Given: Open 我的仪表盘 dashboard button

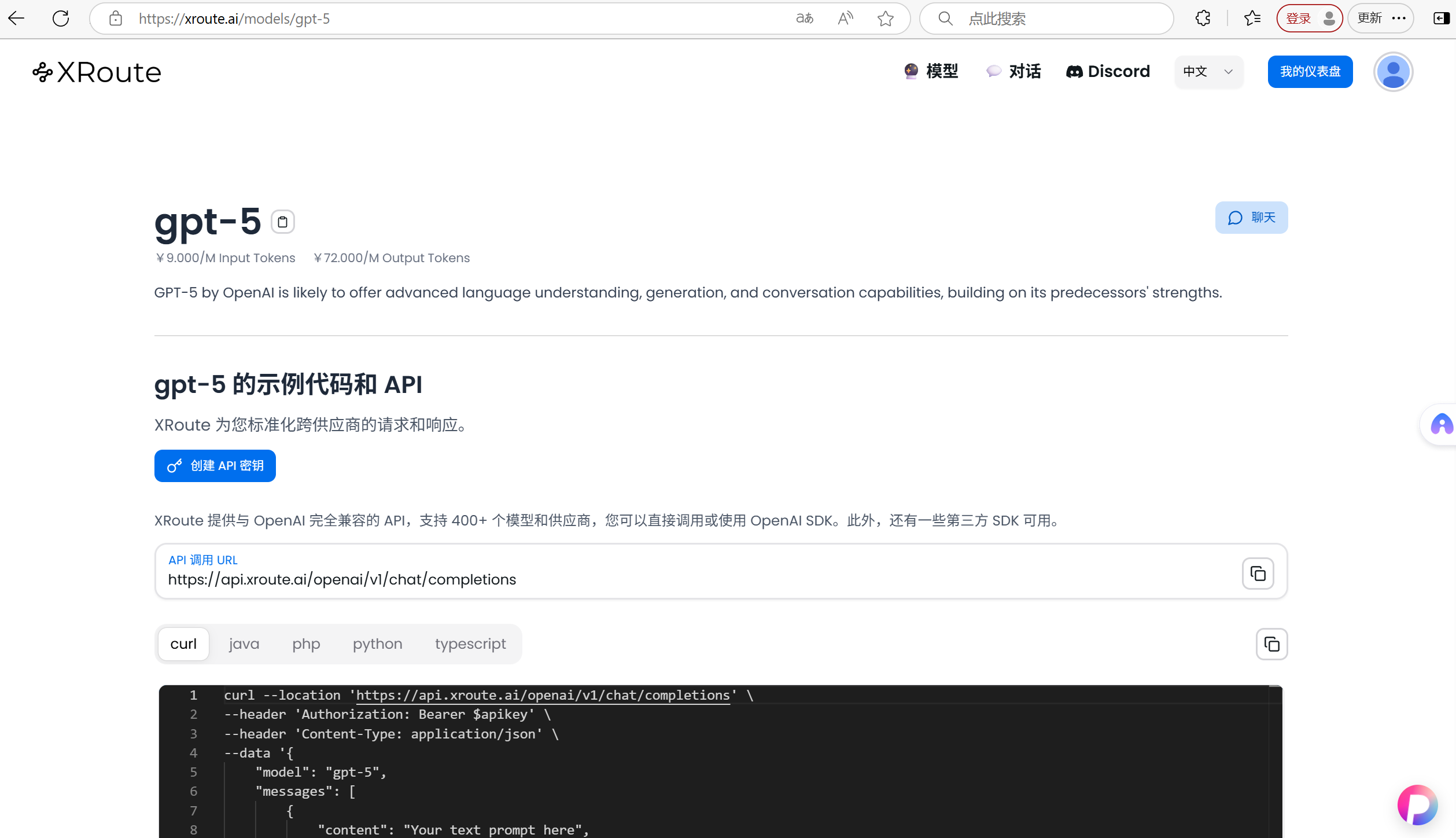Looking at the screenshot, I should click(x=1310, y=72).
